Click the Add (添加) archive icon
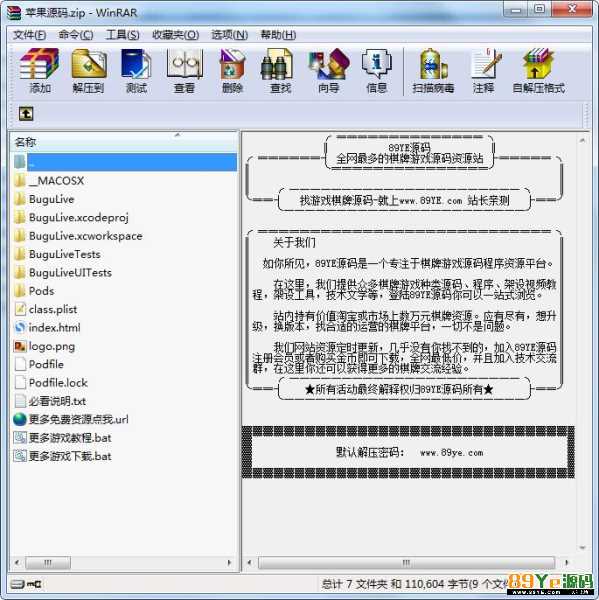The width and height of the screenshot is (599, 600). tap(40, 71)
